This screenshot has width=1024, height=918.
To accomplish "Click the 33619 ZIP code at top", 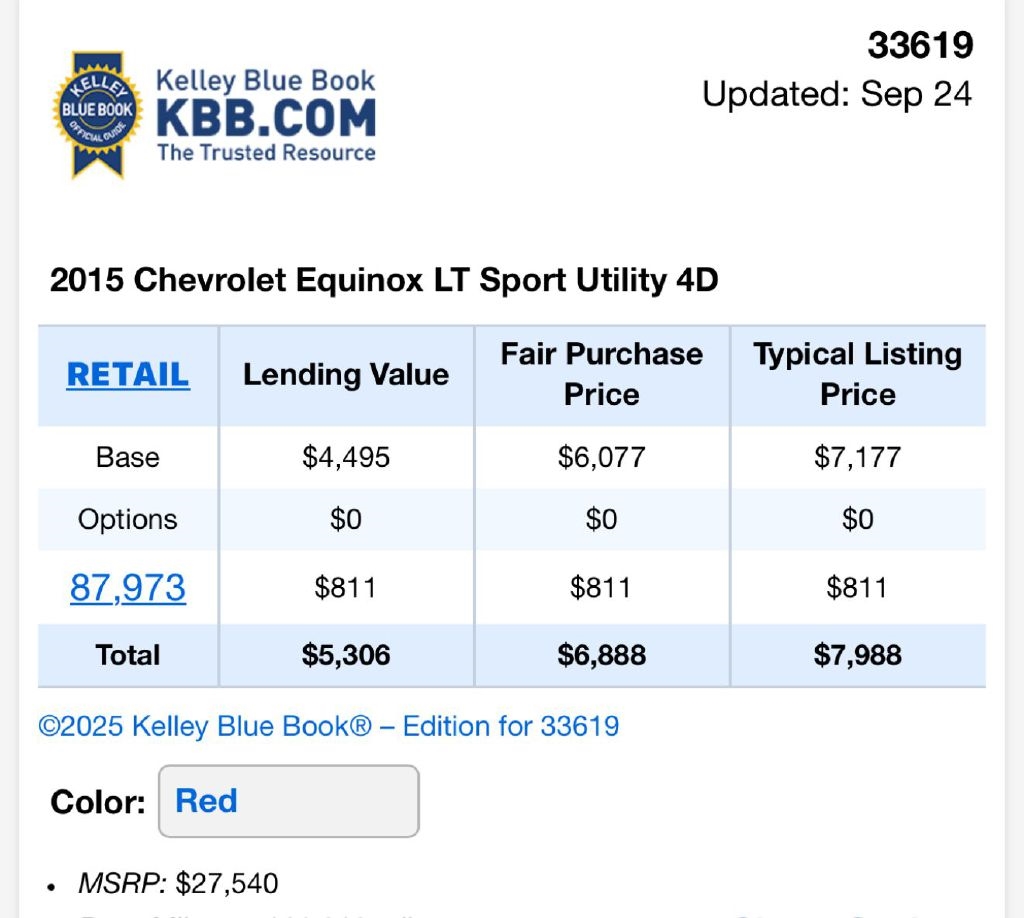I will [920, 46].
